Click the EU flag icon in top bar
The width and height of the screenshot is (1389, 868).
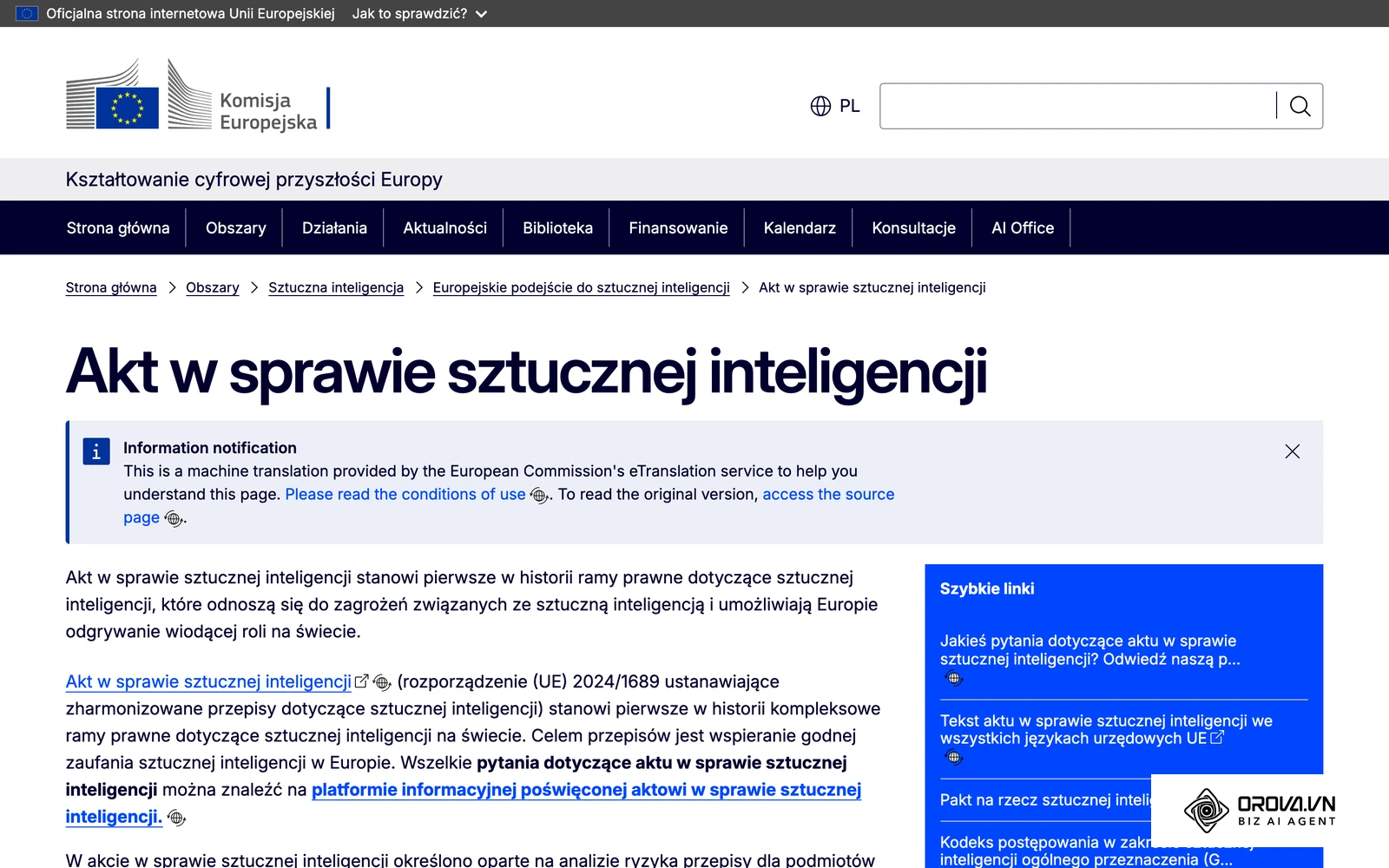27,13
